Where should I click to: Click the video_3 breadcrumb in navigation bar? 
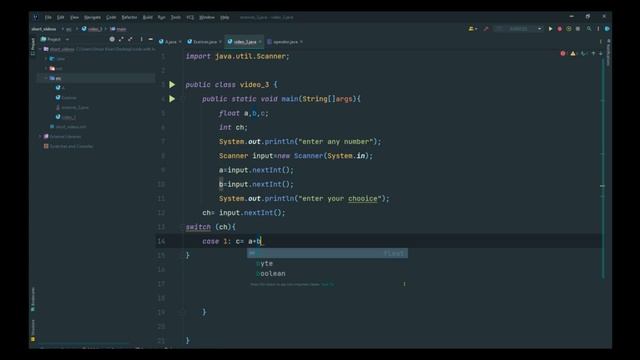92,29
